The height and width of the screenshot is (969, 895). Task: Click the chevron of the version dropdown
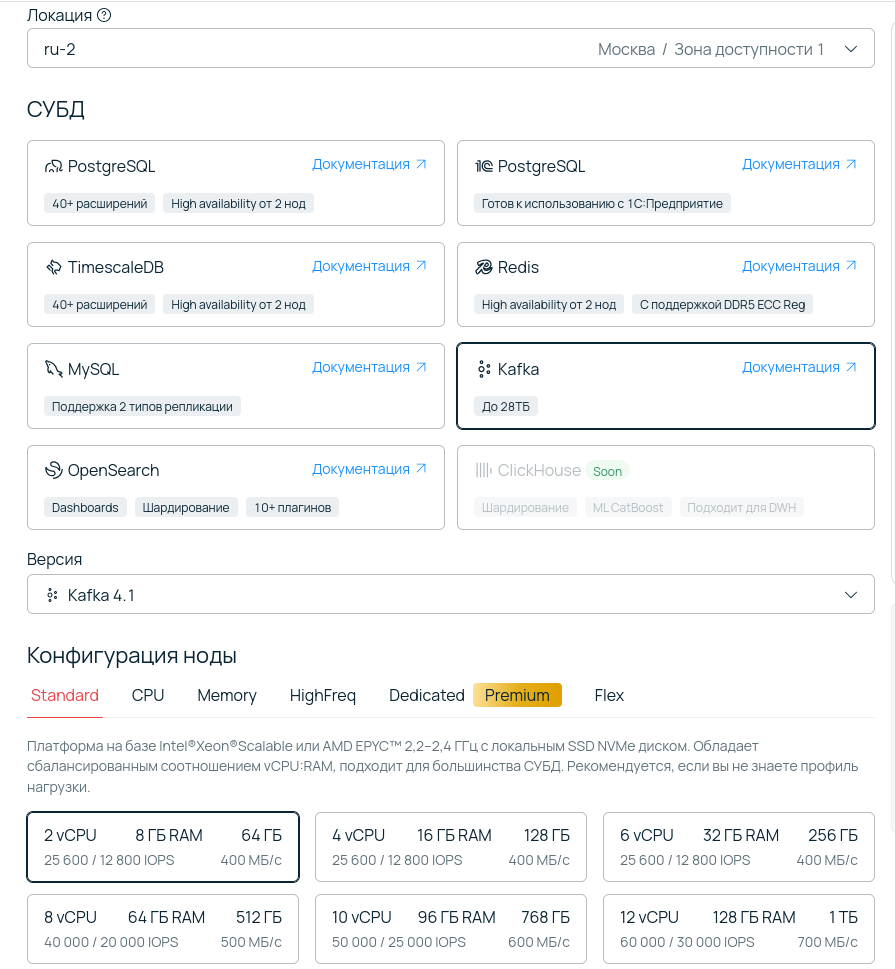[x=851, y=595]
